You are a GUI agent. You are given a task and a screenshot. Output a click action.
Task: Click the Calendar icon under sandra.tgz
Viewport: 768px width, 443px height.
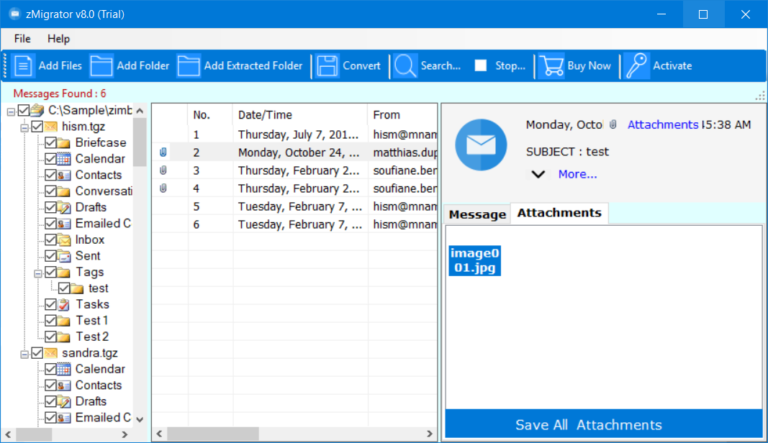pyautogui.click(x=64, y=369)
